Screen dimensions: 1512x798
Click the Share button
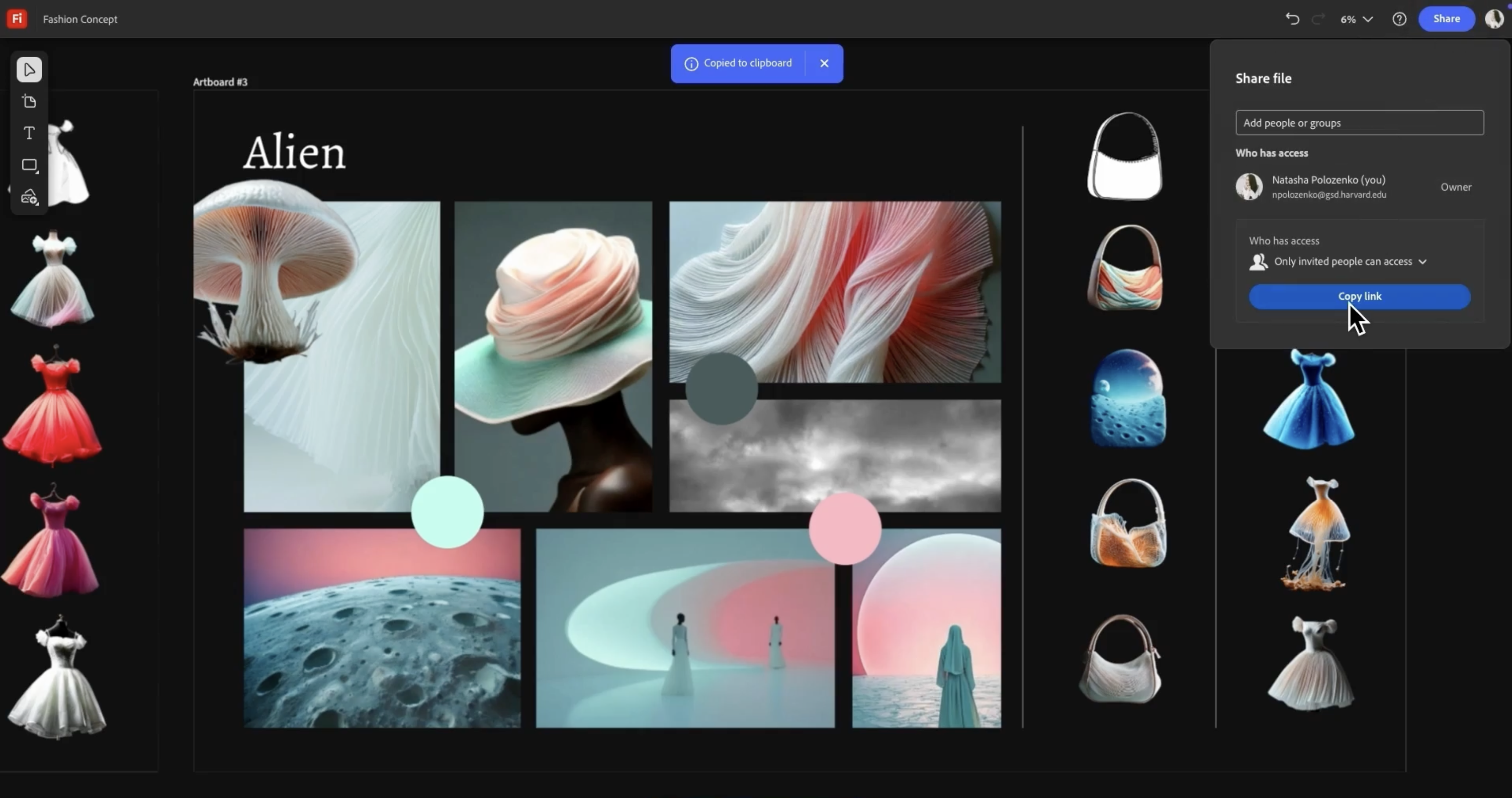click(1446, 19)
